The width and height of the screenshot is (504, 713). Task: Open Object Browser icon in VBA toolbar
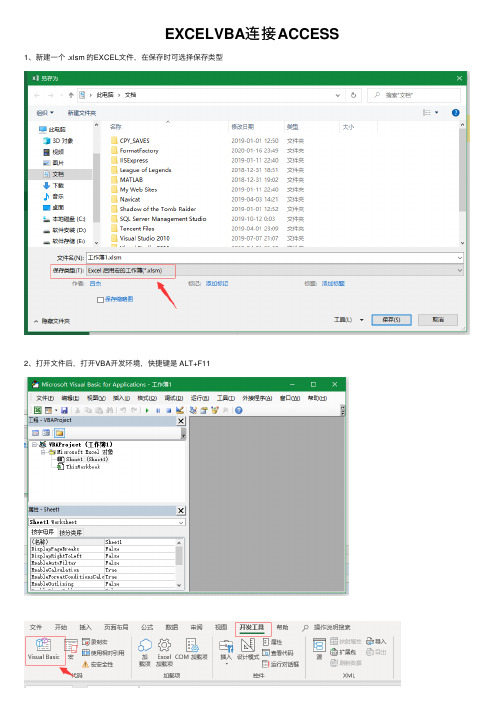click(x=215, y=410)
